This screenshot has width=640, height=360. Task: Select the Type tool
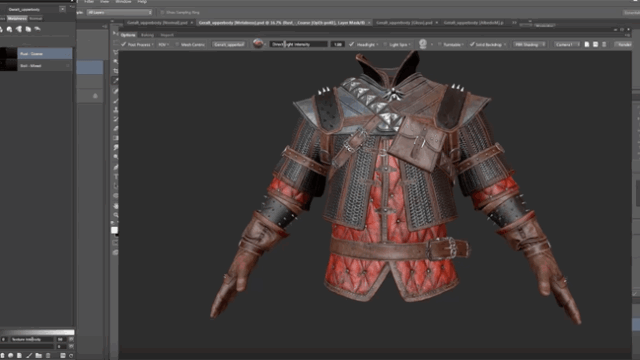(116, 177)
